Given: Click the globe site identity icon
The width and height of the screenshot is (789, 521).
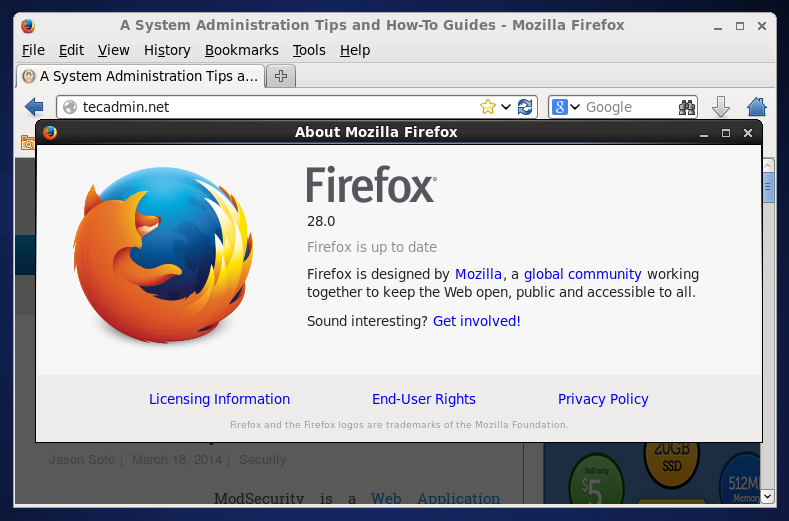Looking at the screenshot, I should 70,107.
